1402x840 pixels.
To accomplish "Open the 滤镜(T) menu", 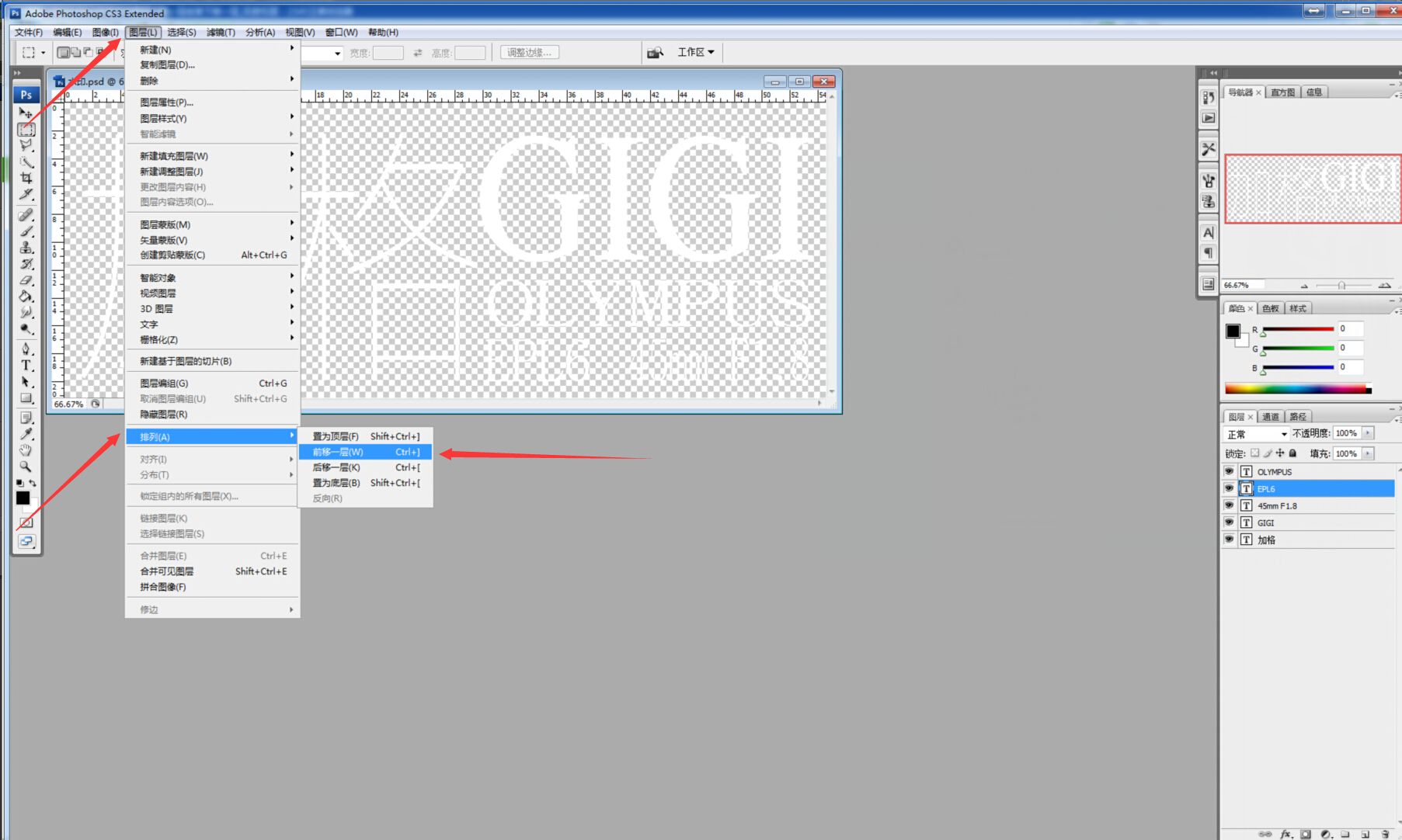I will (221, 32).
